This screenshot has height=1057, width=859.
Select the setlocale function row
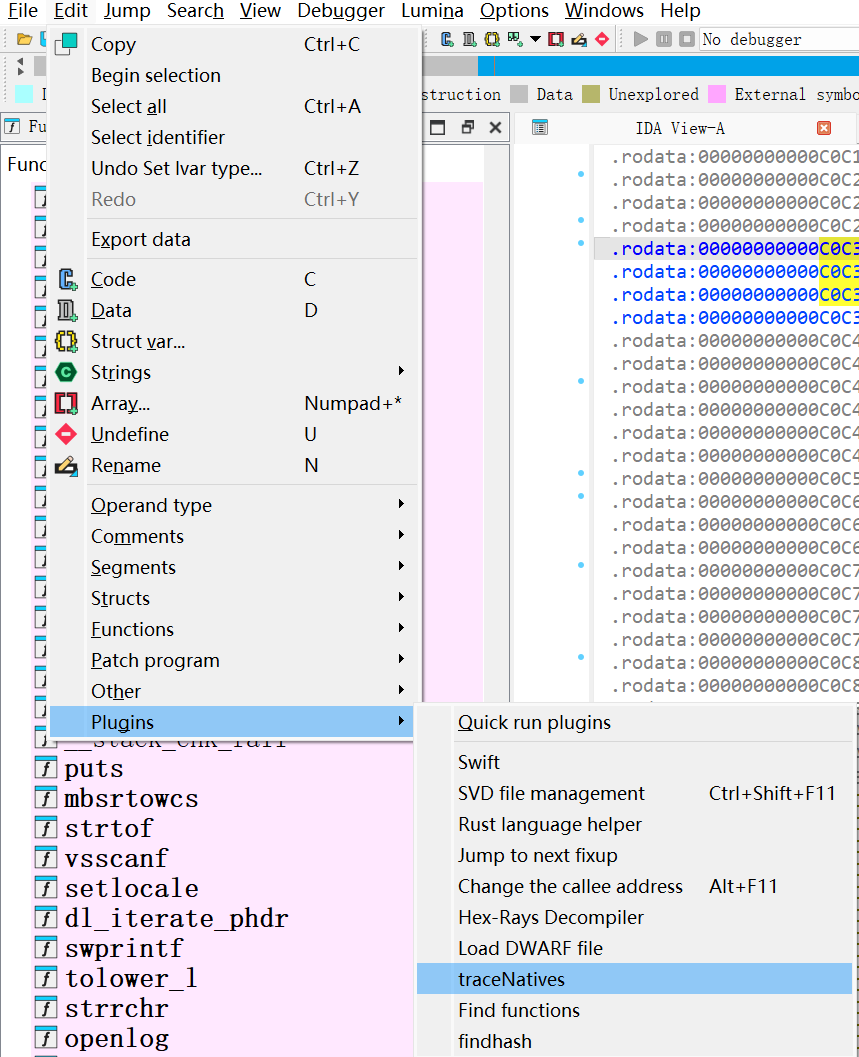pyautogui.click(x=223, y=888)
